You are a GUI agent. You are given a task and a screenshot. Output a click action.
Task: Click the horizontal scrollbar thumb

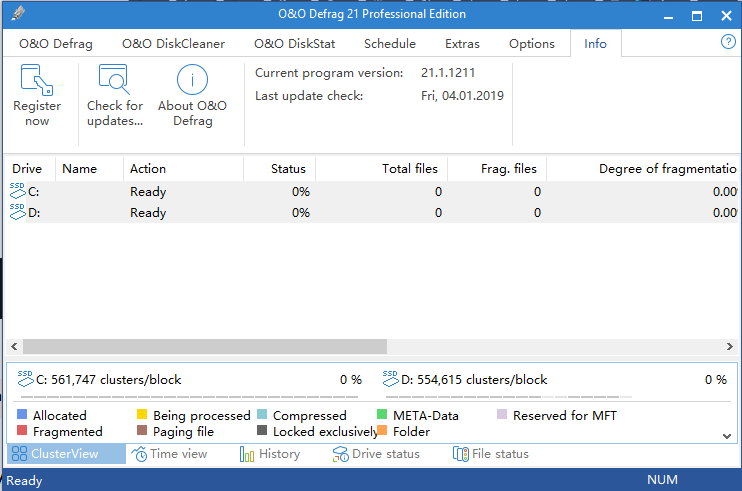click(x=205, y=346)
